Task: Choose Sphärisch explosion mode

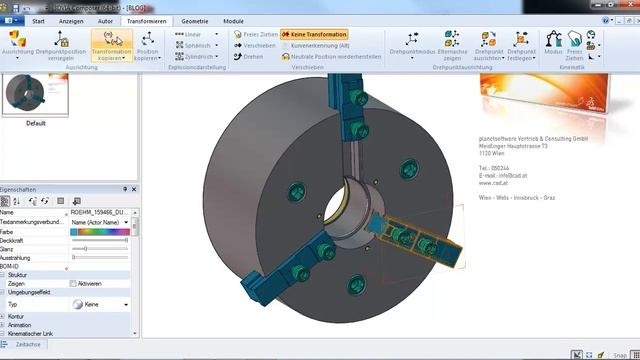Action: pyautogui.click(x=193, y=45)
